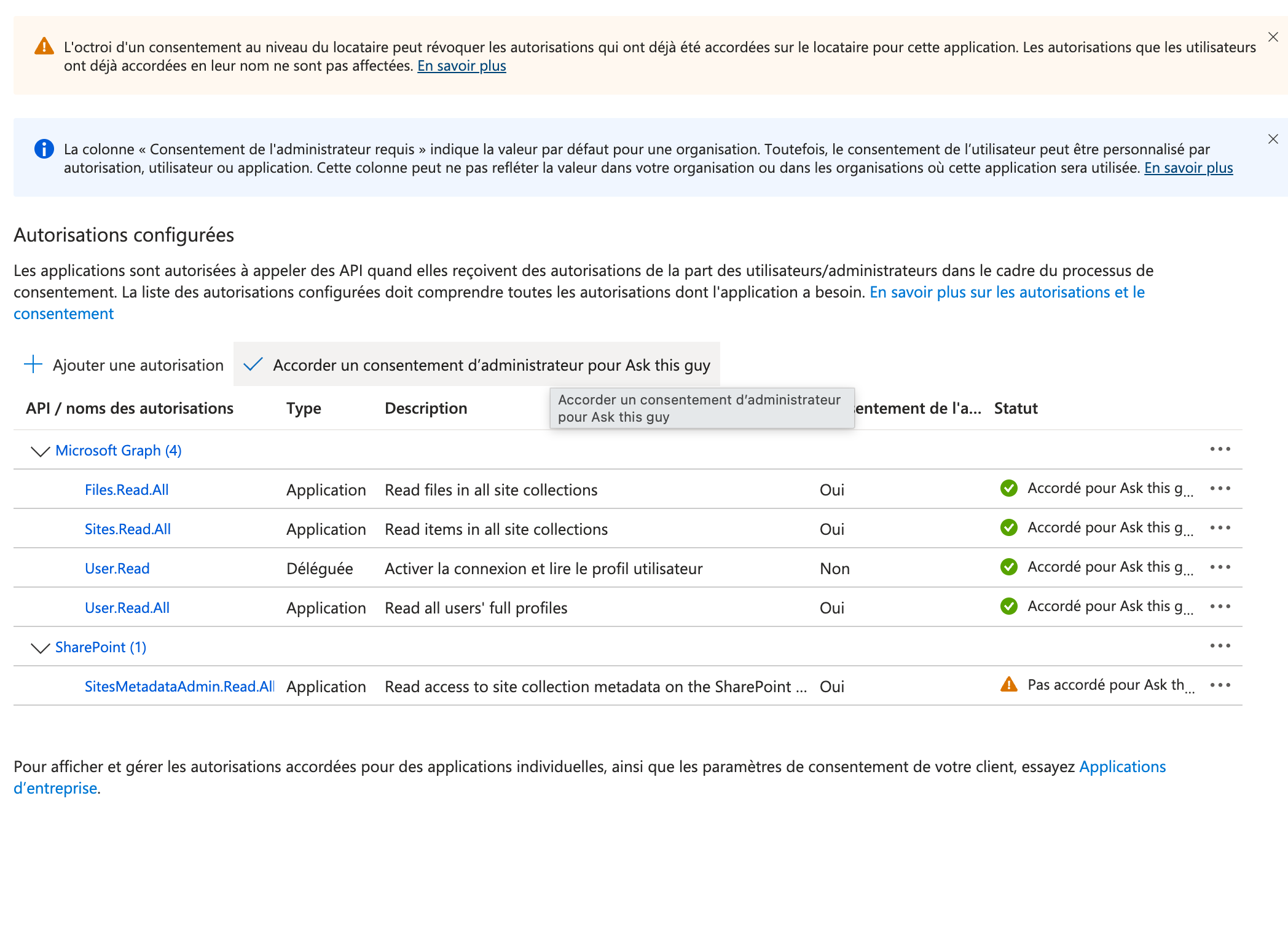Viewport: 1288px width, 927px height.
Task: Open the 'Applications d'entreprise' link
Action: click(1123, 767)
